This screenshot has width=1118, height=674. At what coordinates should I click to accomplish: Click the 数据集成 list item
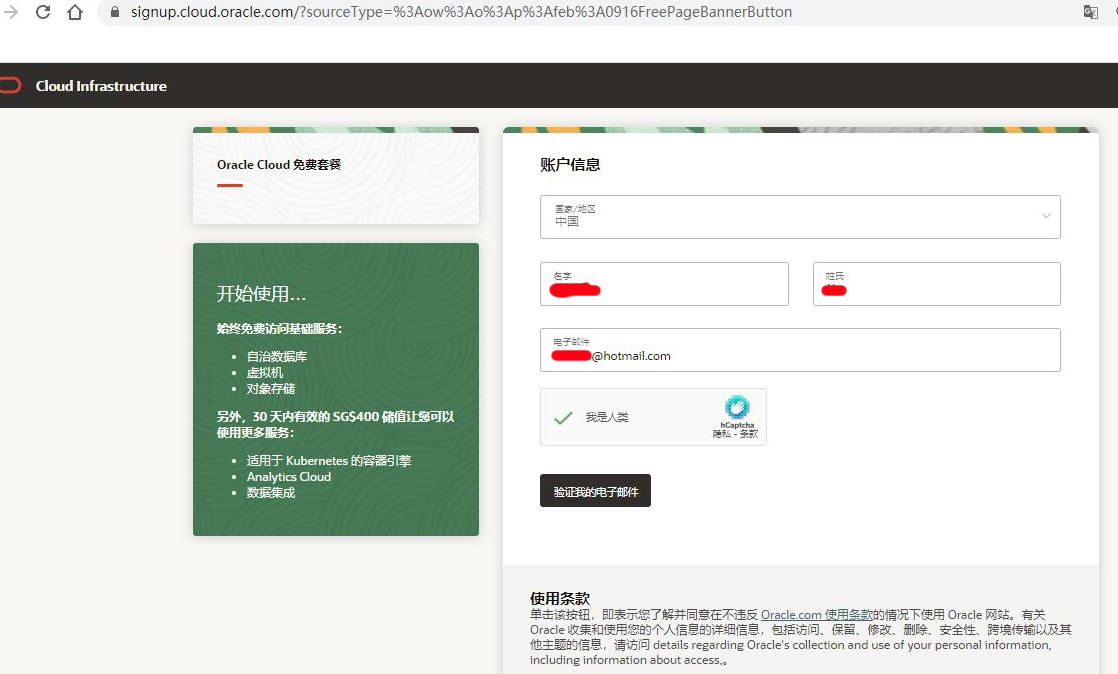click(x=271, y=493)
